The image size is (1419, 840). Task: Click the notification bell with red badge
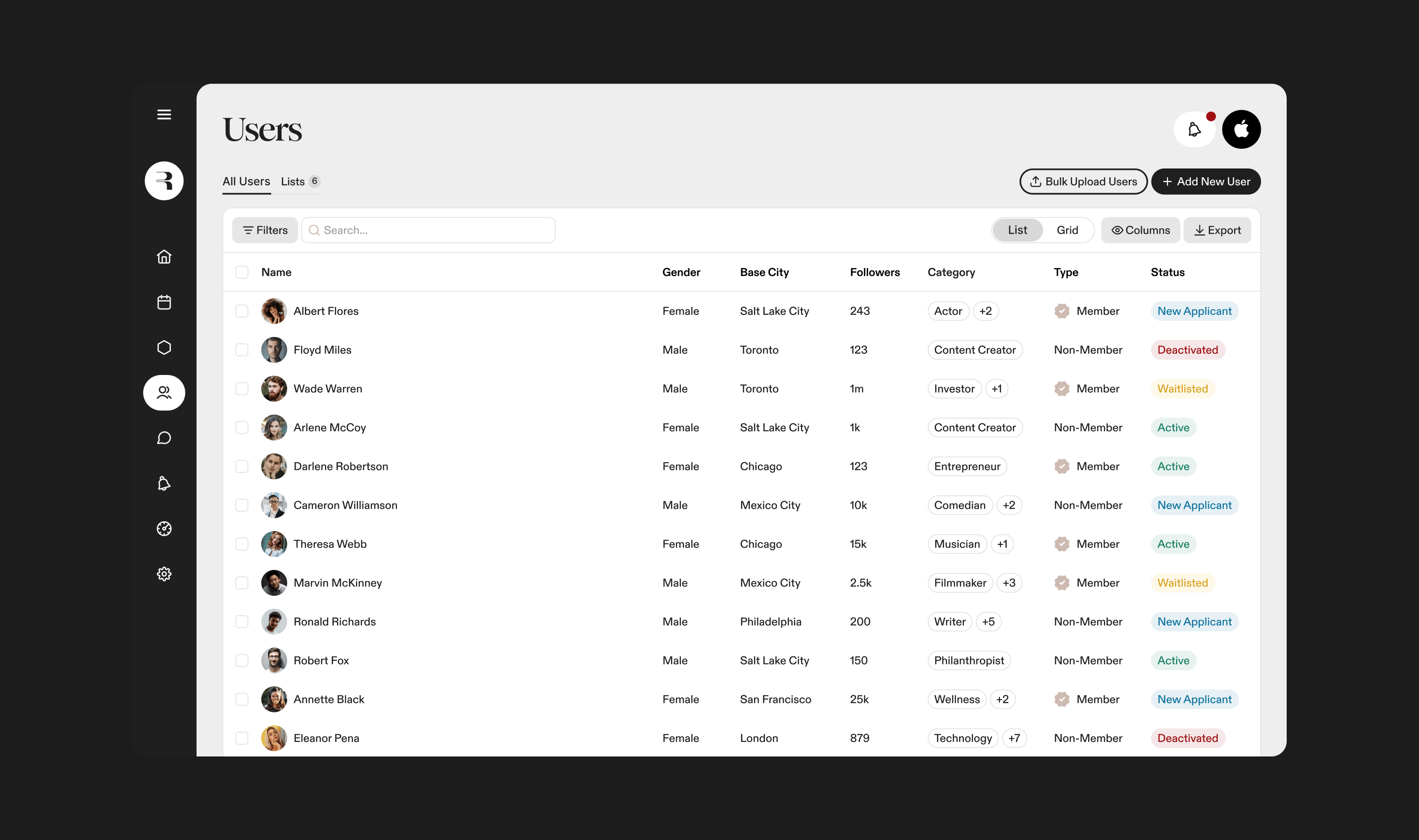click(x=1194, y=129)
